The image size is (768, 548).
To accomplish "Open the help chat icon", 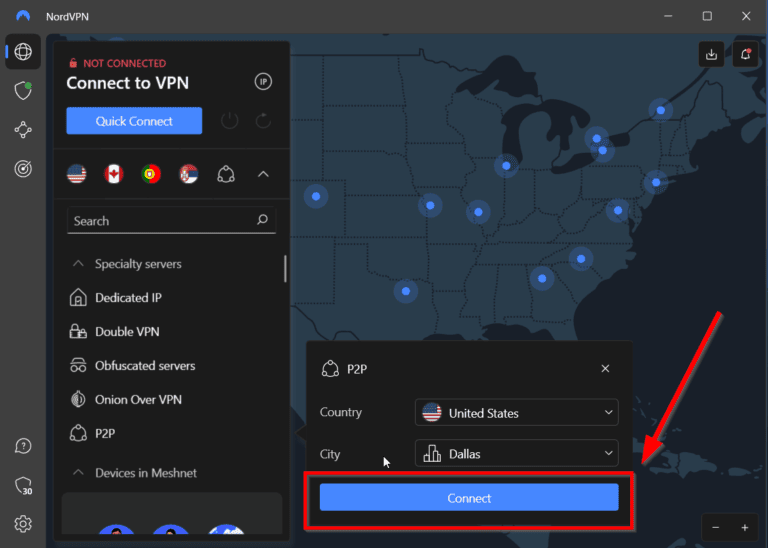I will click(23, 446).
